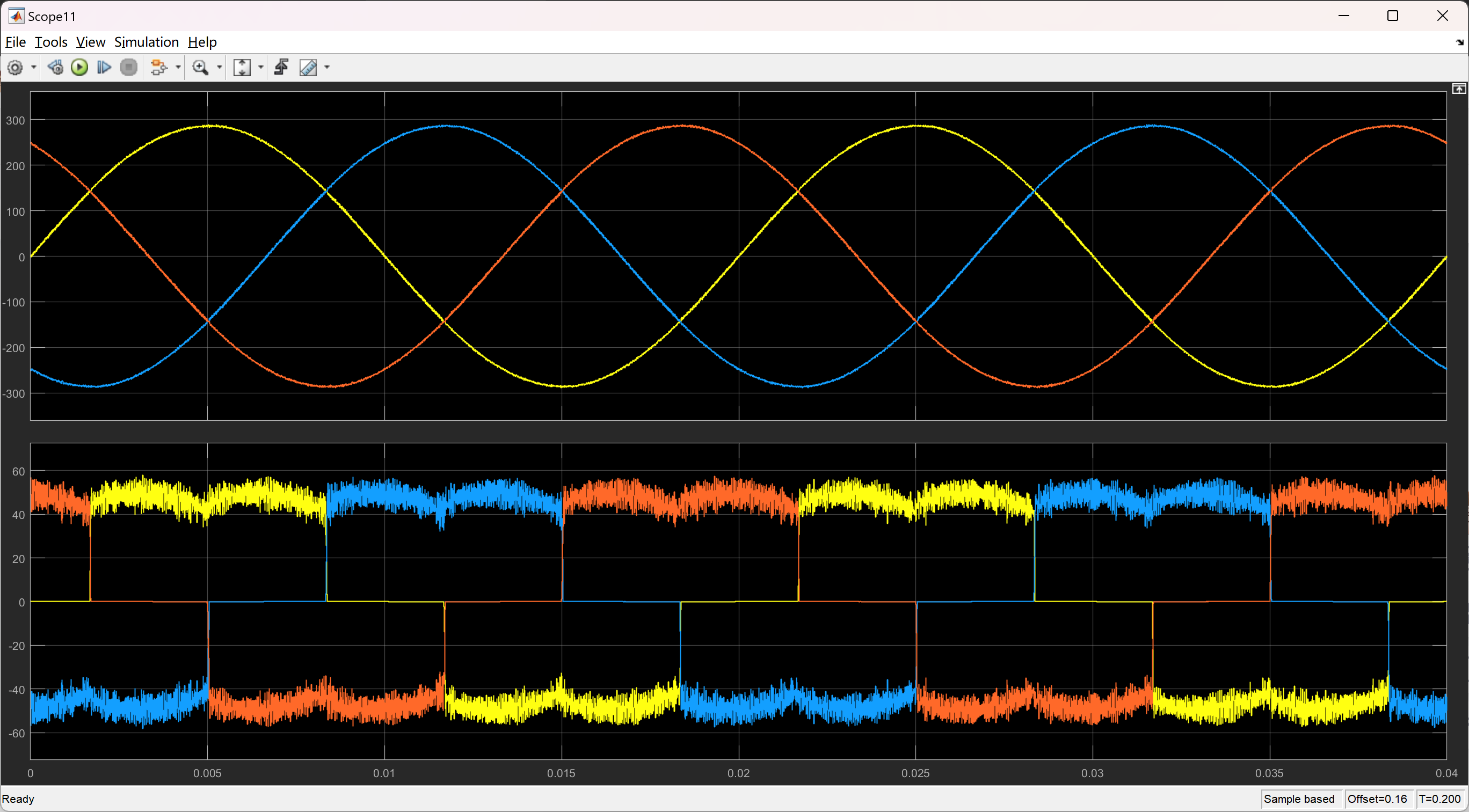This screenshot has width=1469, height=812.
Task: Click the Step Forward button
Action: pyautogui.click(x=104, y=68)
